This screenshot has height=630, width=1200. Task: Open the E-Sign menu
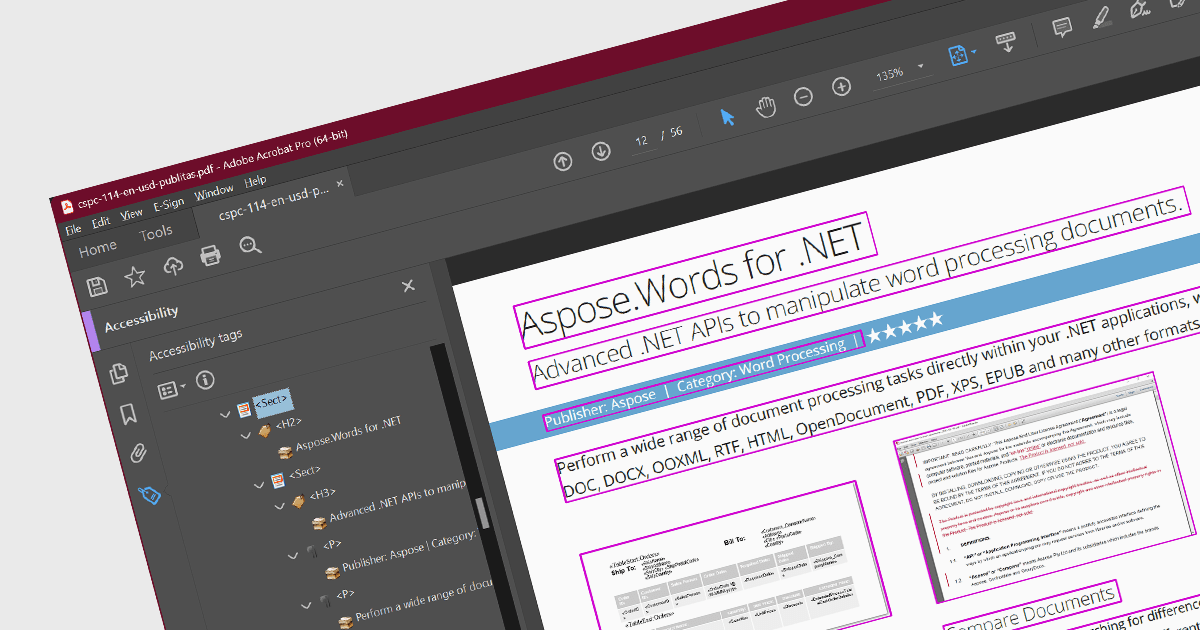(169, 204)
